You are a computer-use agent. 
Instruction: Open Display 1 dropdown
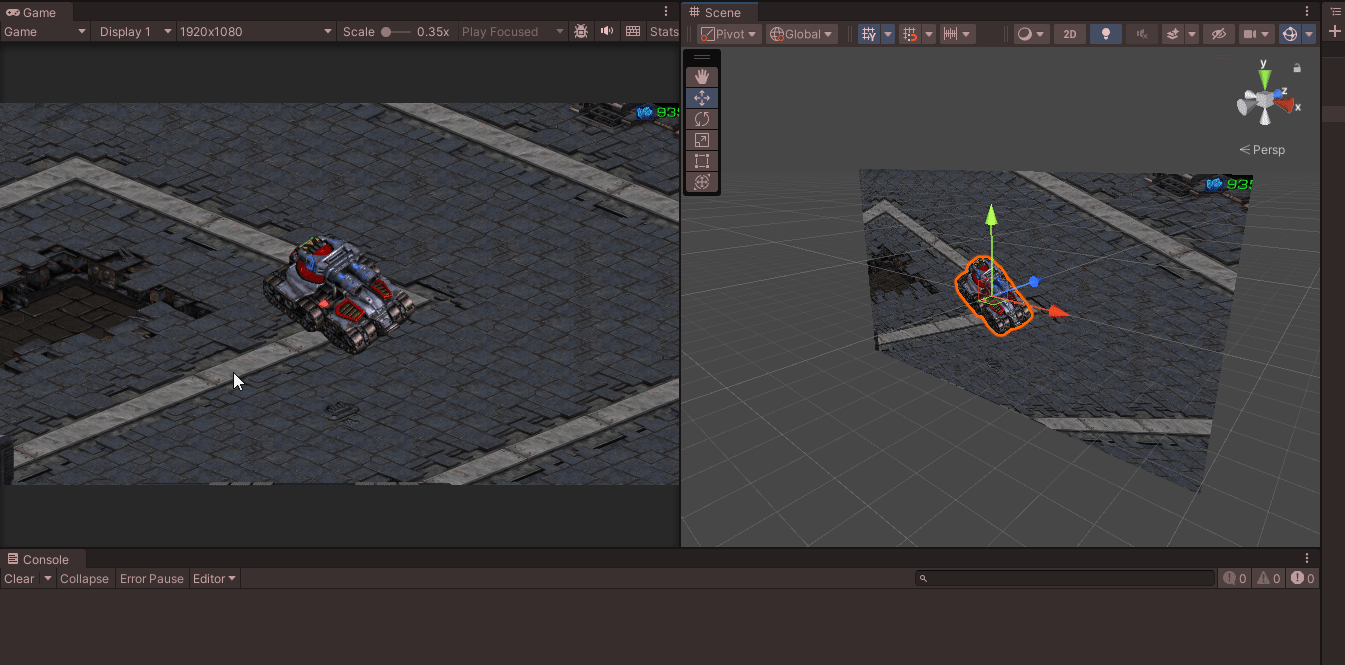click(x=135, y=32)
